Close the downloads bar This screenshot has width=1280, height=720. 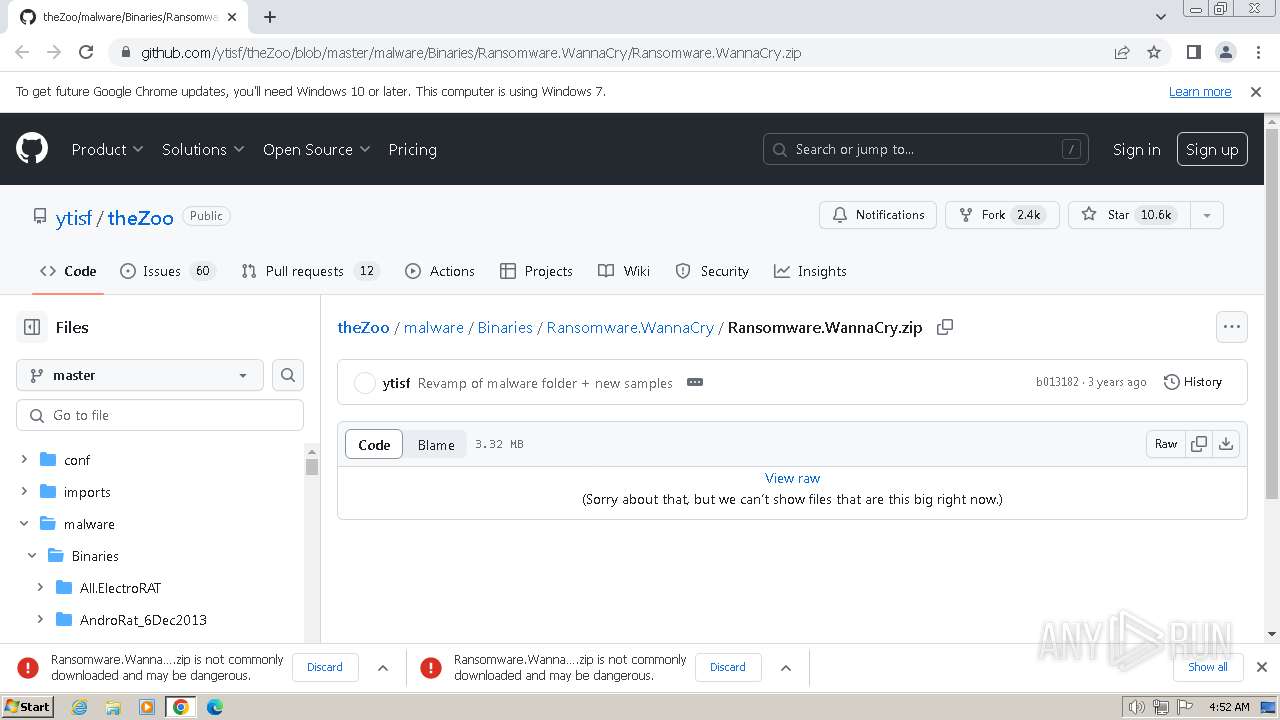[x=1262, y=667]
